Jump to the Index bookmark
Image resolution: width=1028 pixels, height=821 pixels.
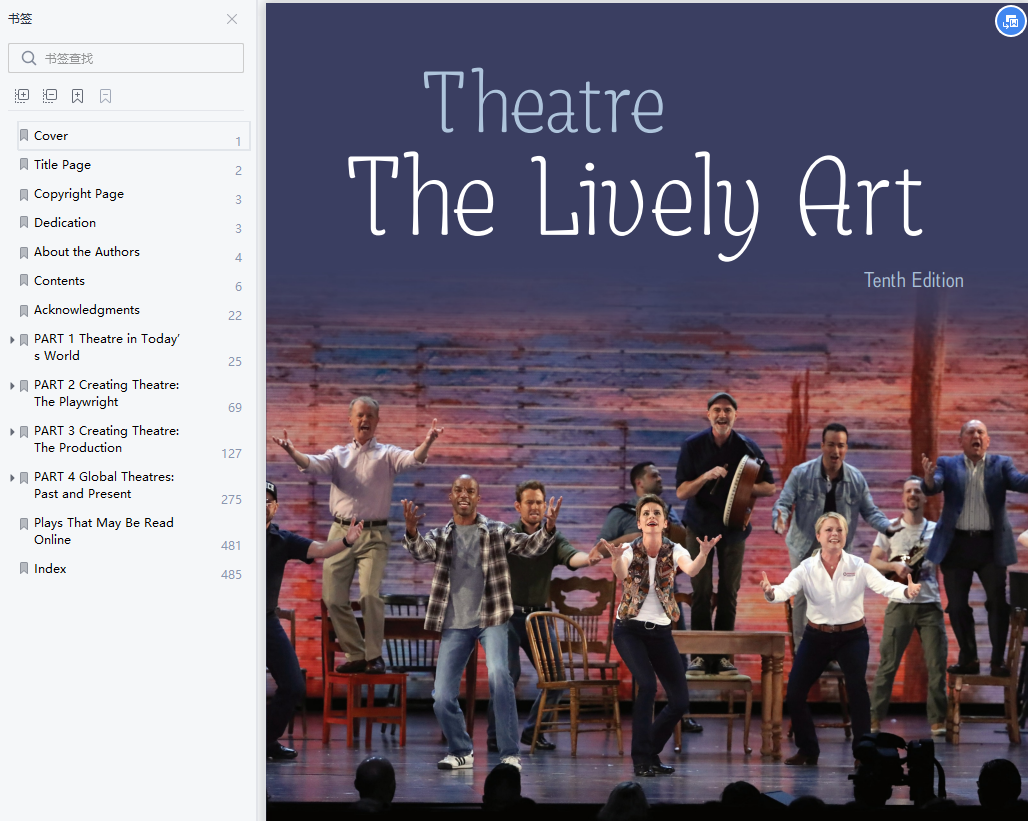point(50,569)
